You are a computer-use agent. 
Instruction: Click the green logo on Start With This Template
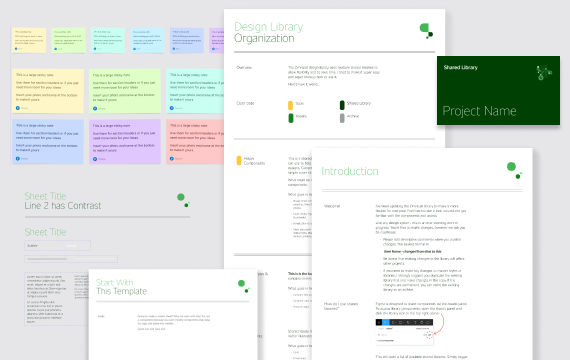pyautogui.click(x=244, y=286)
